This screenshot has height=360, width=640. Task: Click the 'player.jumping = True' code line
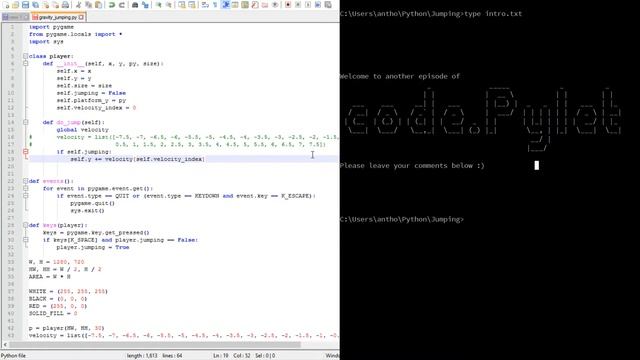[x=93, y=247]
